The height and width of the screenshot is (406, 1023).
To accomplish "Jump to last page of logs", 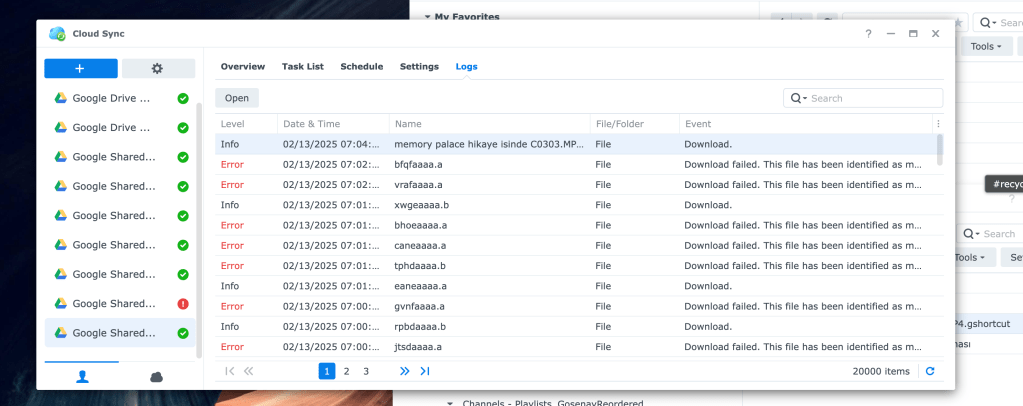I will coord(425,371).
